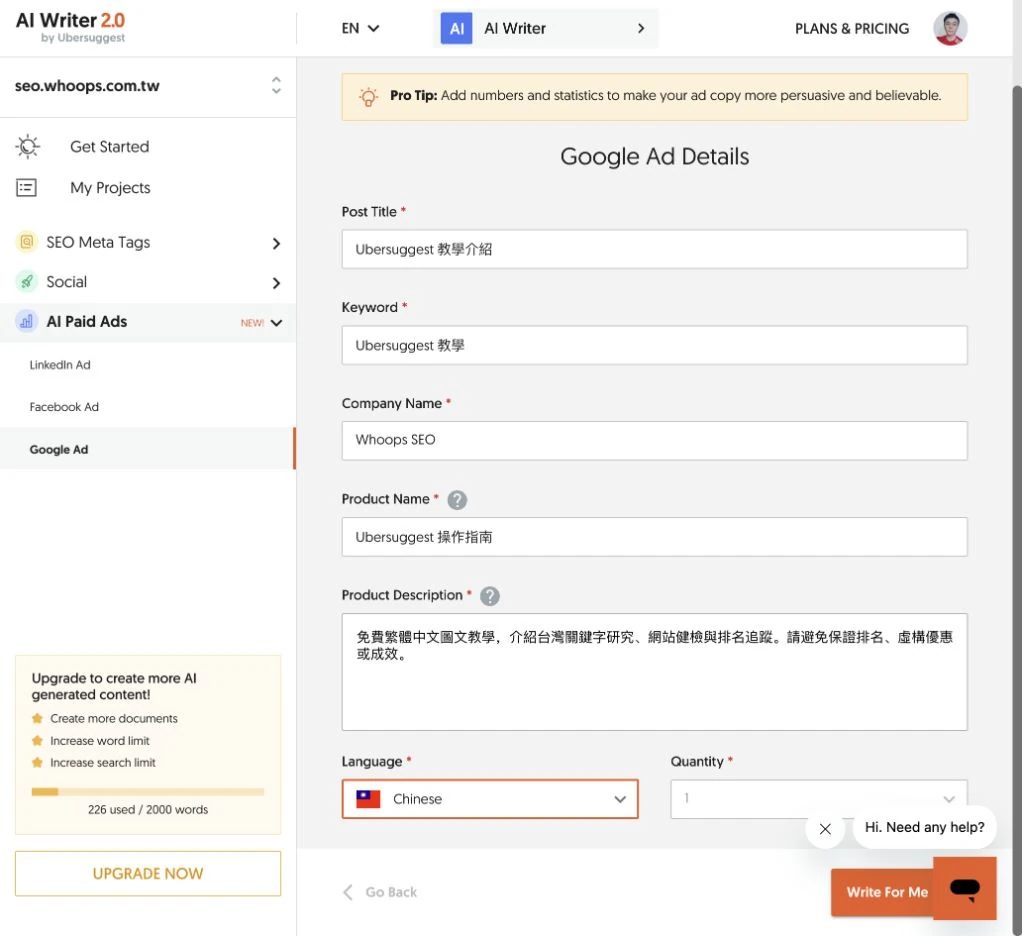Click the Pro Tip lightbulb icon
The height and width of the screenshot is (936, 1022).
368,96
